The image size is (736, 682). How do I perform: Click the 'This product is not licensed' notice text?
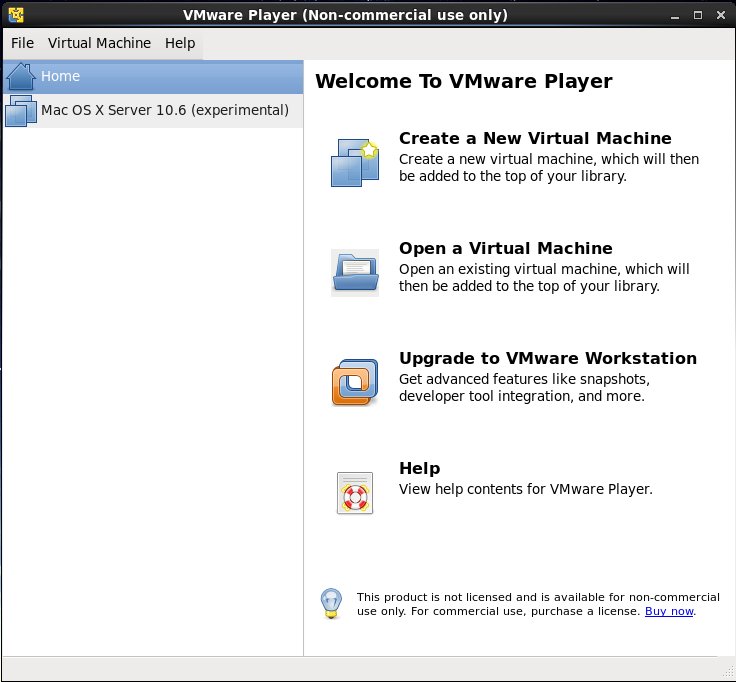[x=538, y=604]
